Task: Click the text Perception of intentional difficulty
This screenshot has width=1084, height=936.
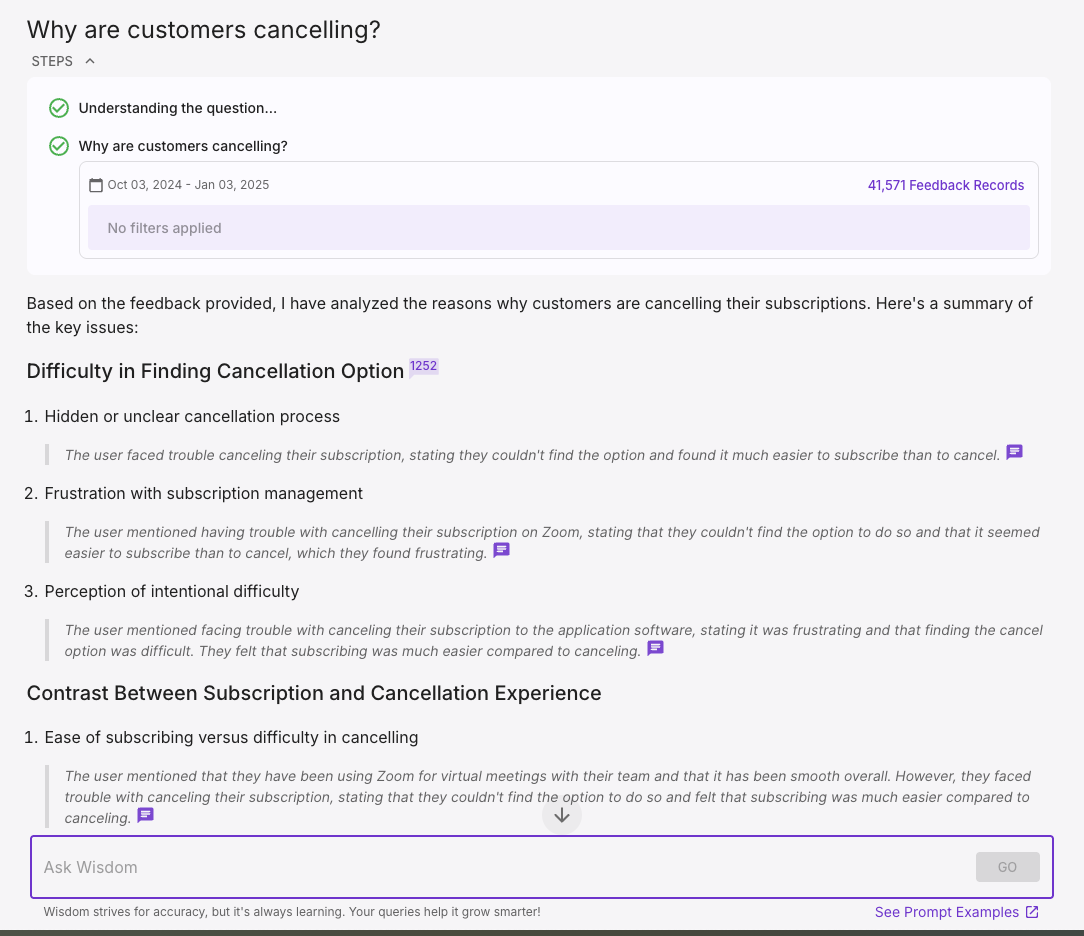Action: 171,592
